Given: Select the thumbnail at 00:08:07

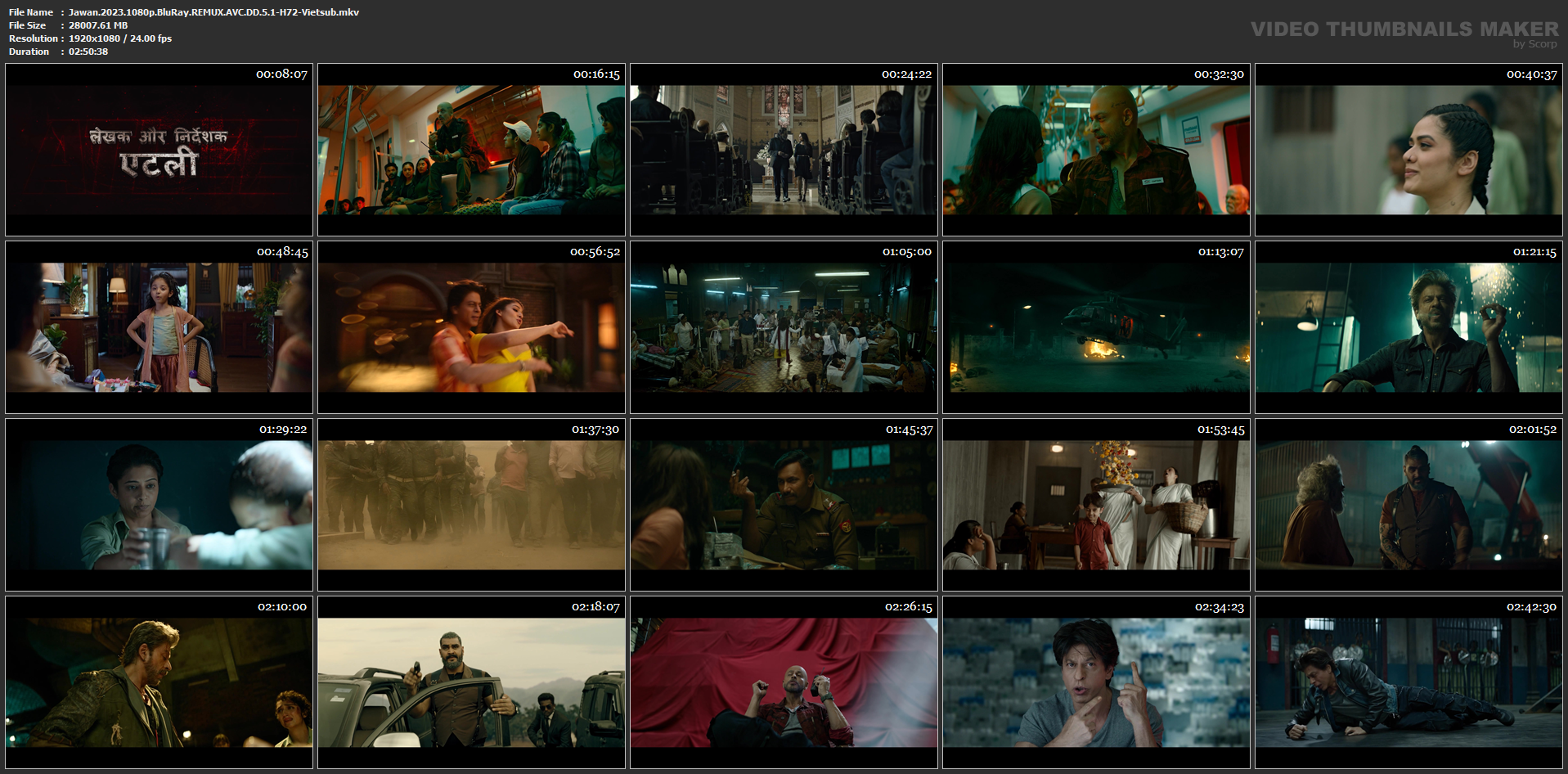Looking at the screenshot, I should [x=159, y=150].
